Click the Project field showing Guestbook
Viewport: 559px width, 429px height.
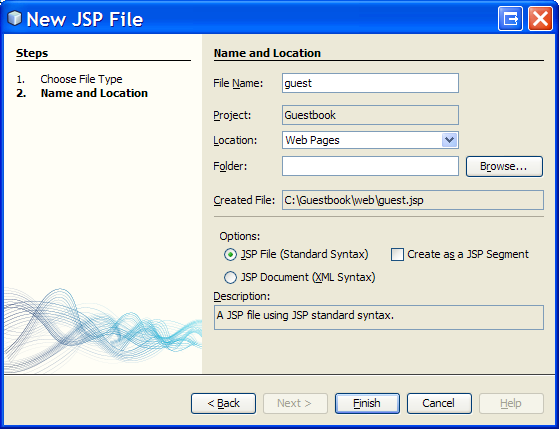coord(370,115)
